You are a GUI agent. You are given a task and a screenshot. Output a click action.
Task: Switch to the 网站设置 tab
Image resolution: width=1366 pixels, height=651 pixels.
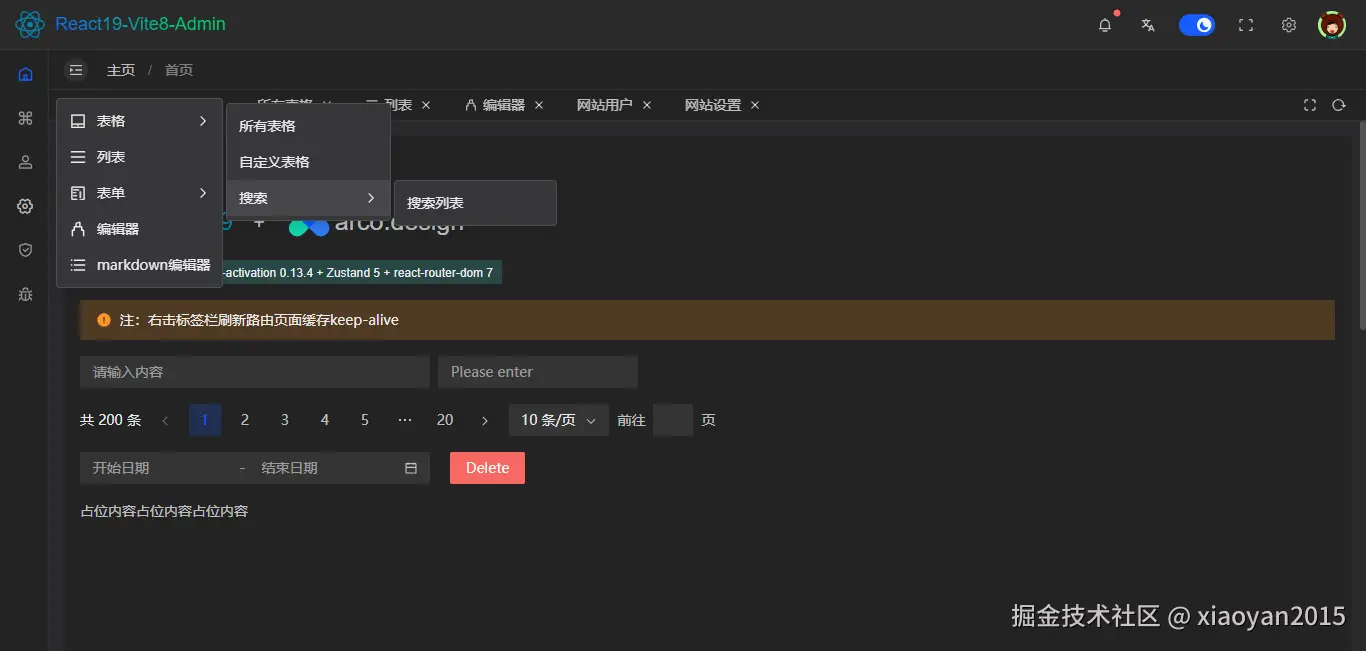click(713, 105)
